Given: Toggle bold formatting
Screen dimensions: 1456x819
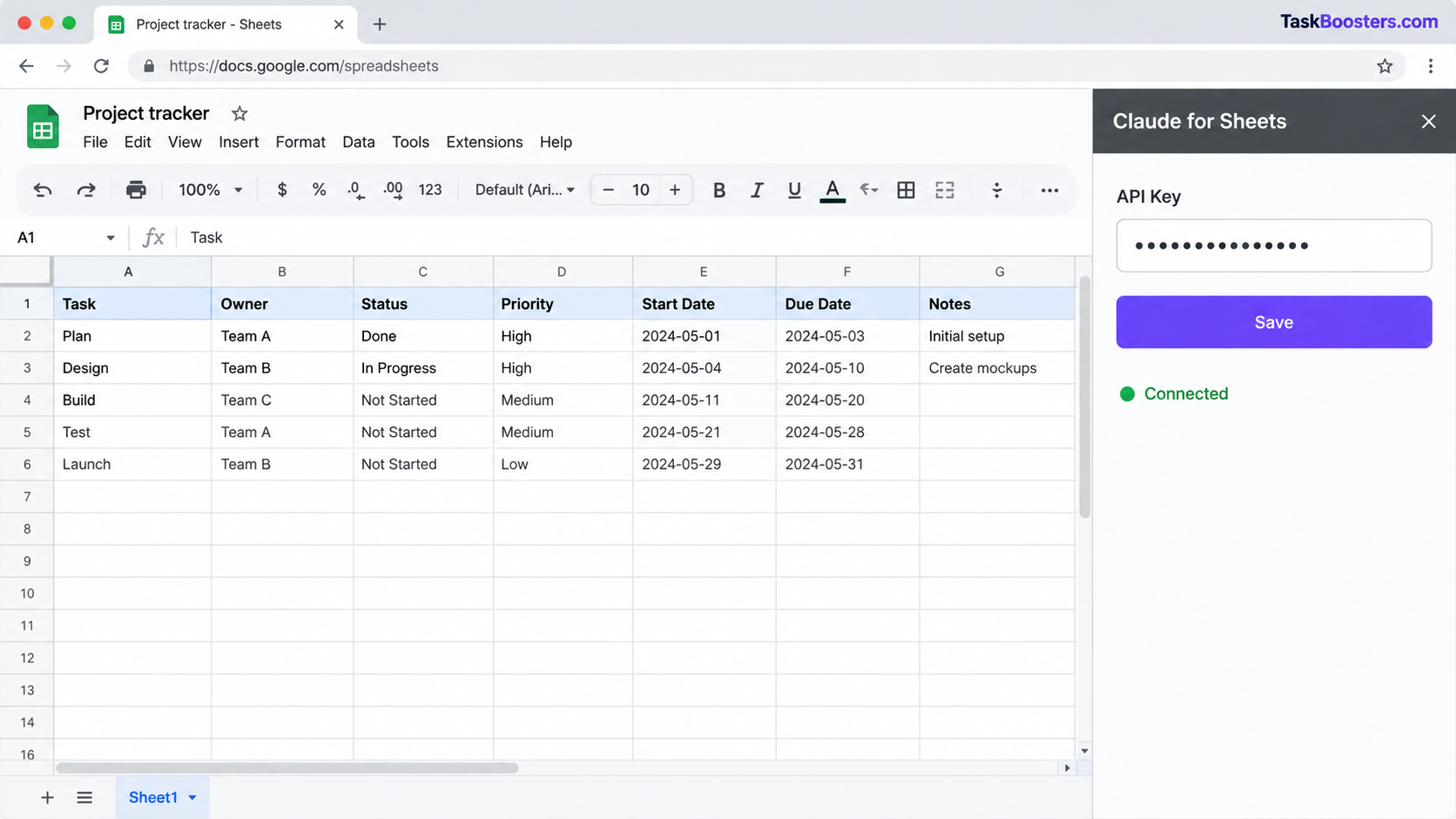Looking at the screenshot, I should point(719,190).
